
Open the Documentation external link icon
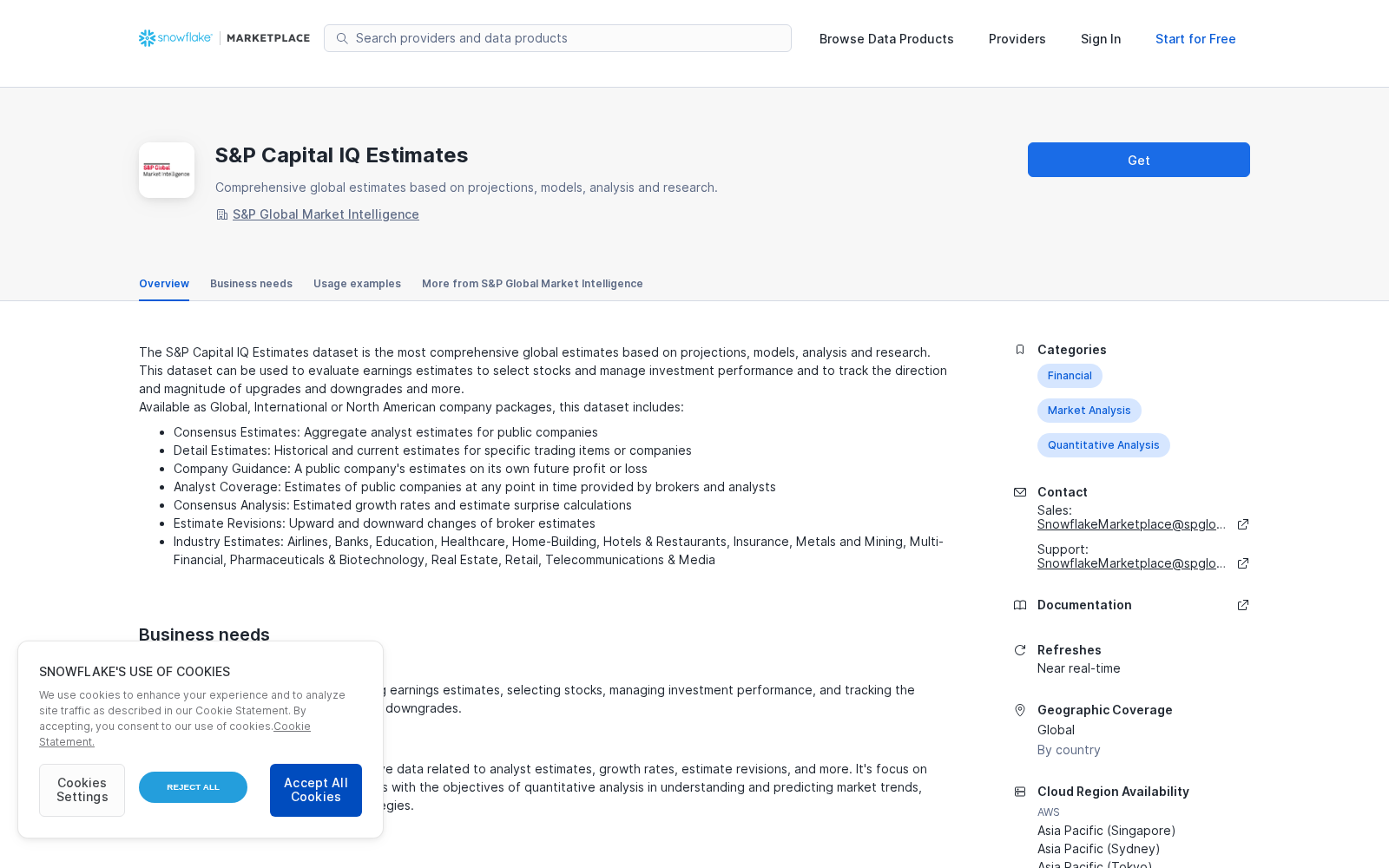[x=1243, y=605]
